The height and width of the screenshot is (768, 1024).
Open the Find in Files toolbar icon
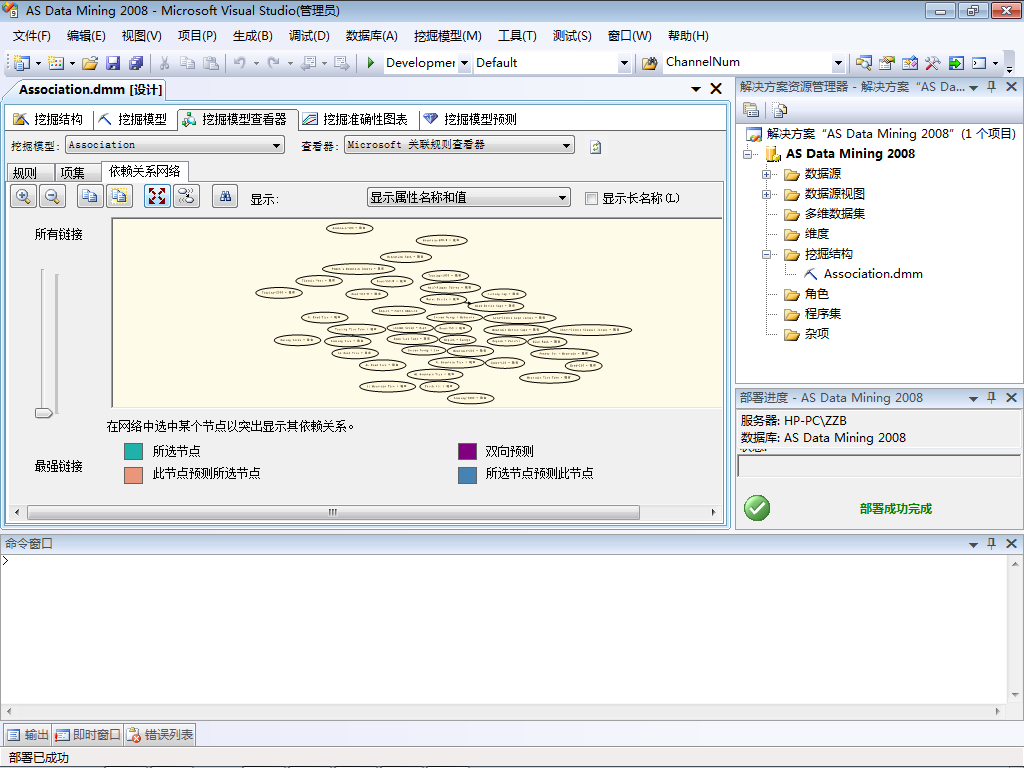click(x=649, y=63)
